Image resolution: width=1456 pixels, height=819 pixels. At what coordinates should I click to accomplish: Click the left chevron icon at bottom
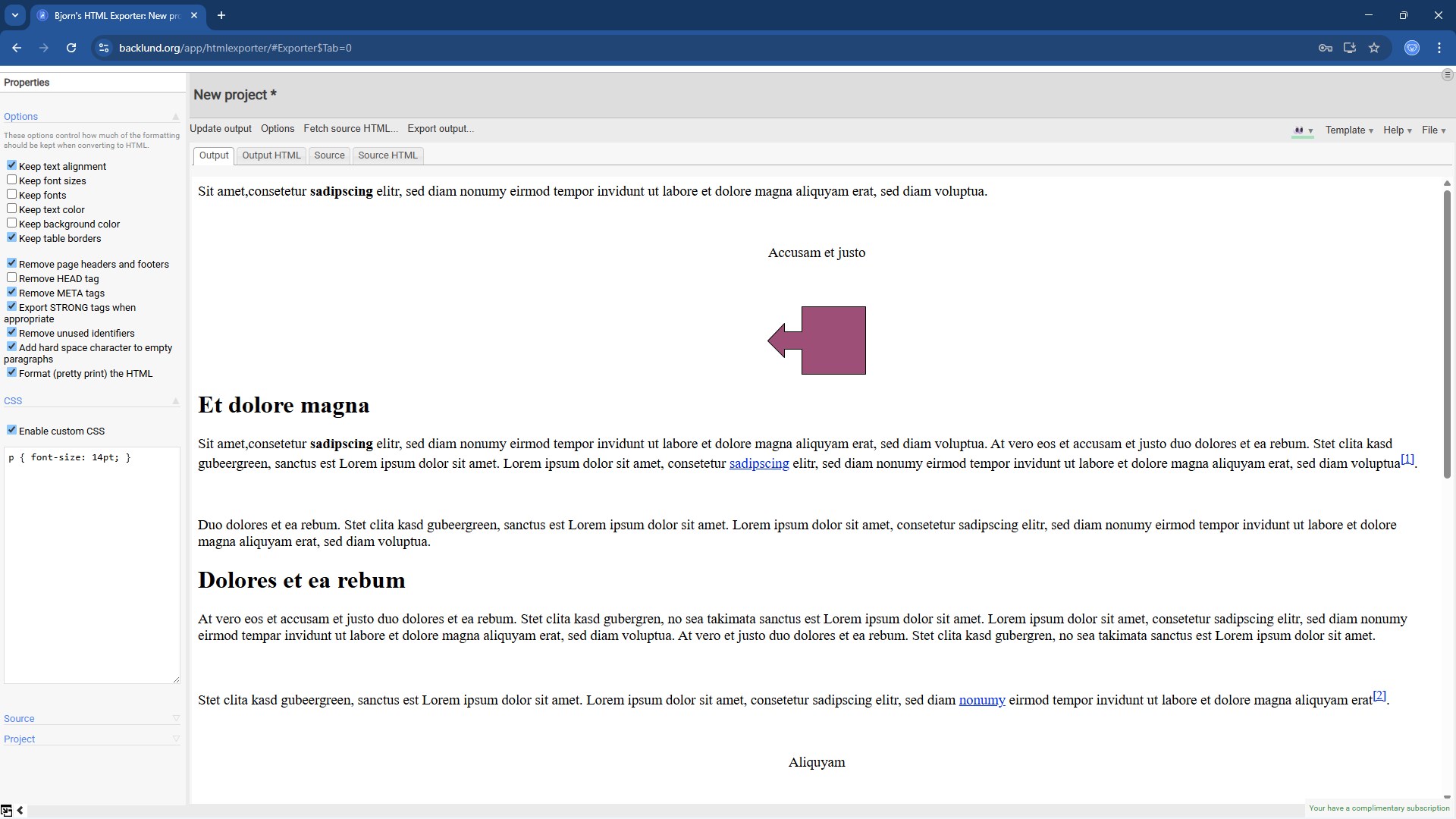click(x=20, y=810)
